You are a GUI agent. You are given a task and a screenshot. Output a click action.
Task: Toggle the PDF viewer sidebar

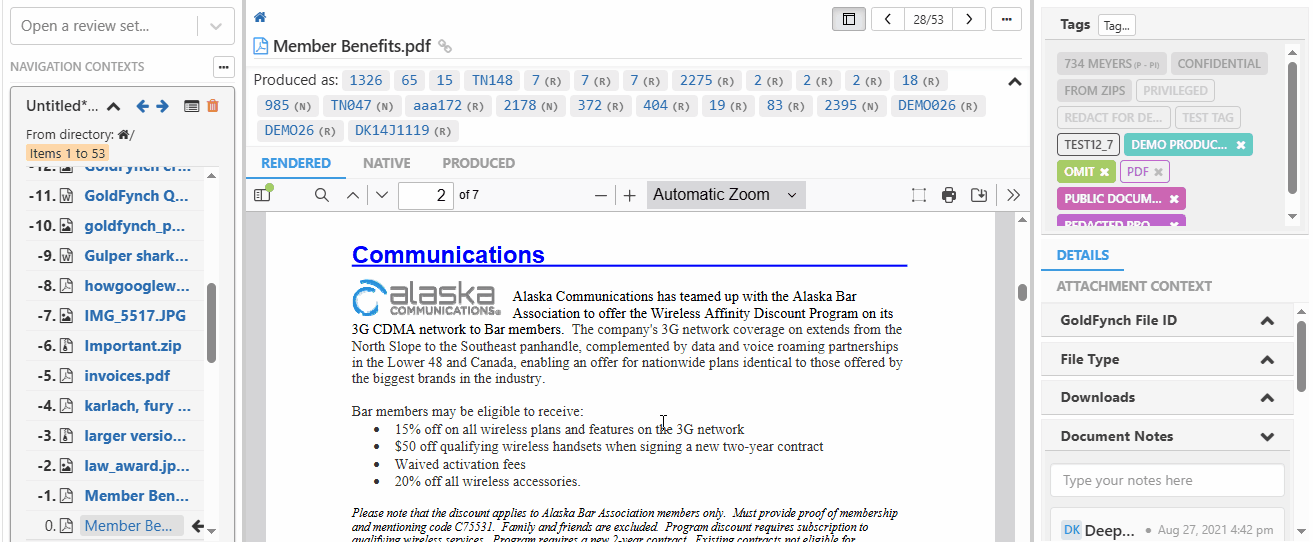(x=263, y=195)
